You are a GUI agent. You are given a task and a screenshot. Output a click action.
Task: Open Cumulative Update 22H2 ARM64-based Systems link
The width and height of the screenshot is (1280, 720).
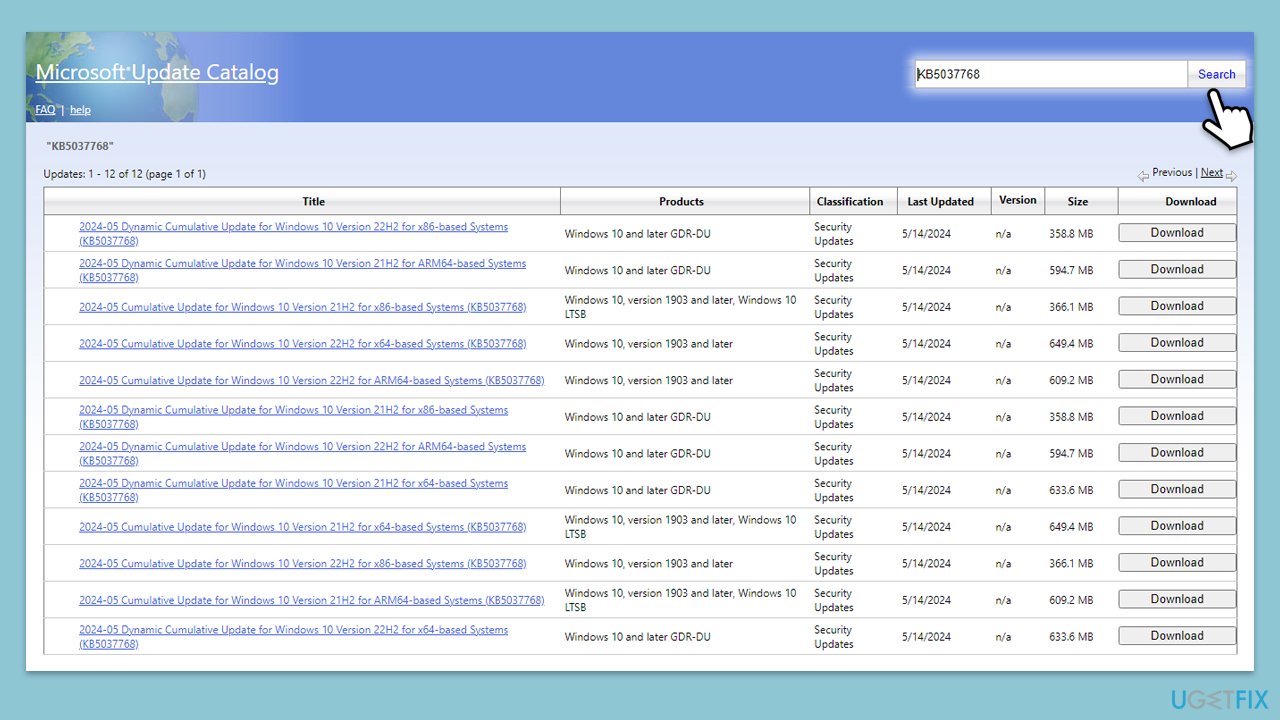coord(311,380)
